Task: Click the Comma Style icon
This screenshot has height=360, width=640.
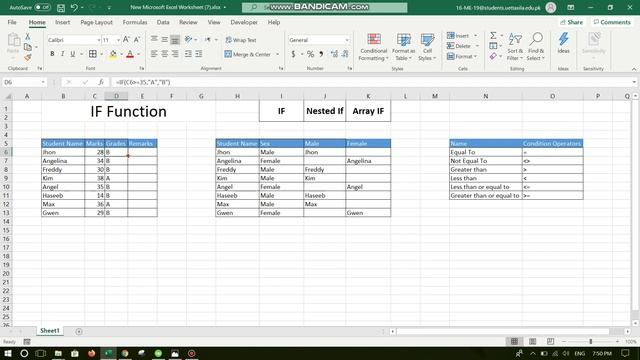Action: (321, 54)
